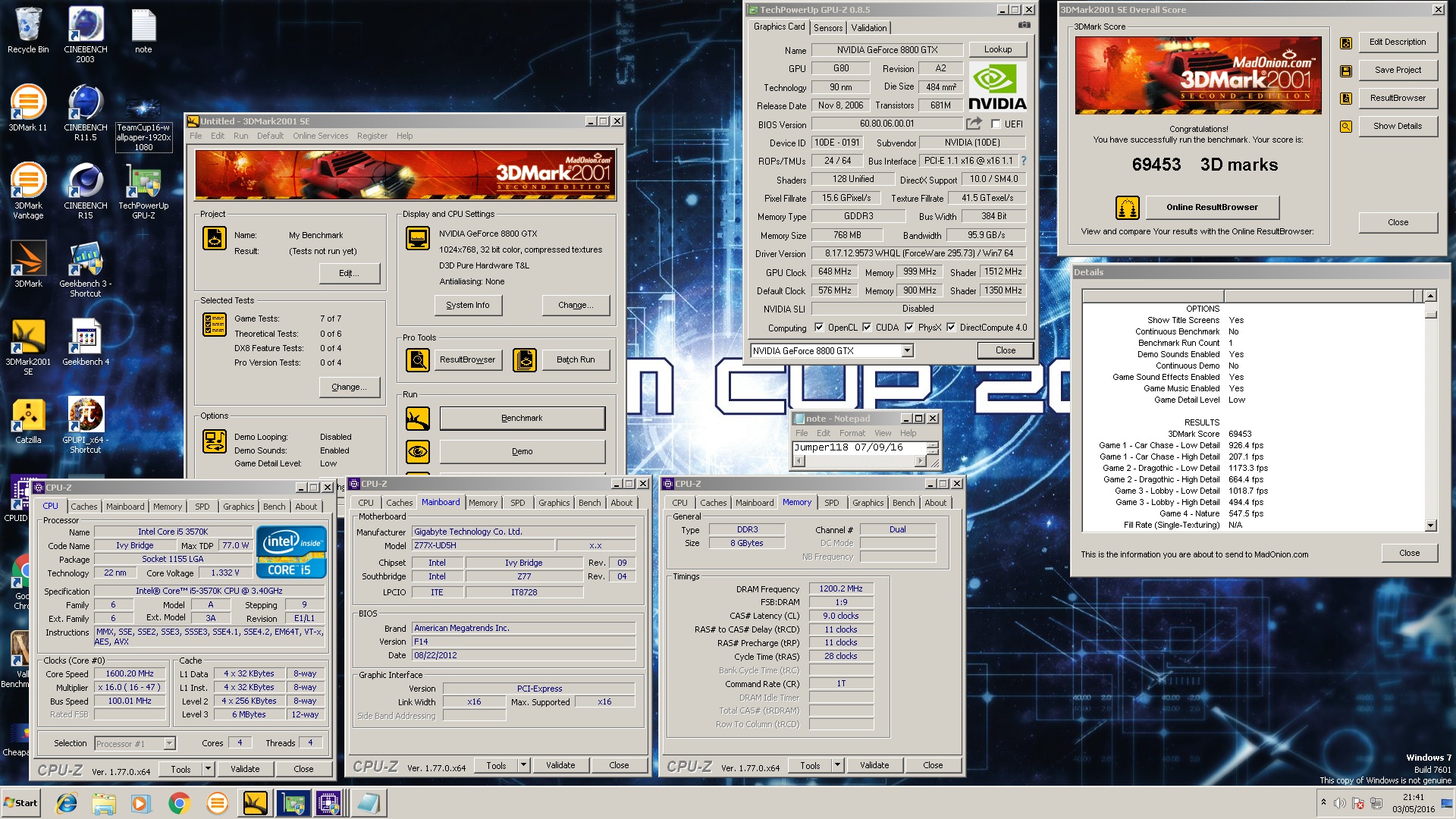Click the Details list vertical scrollbar
Screen dimensions: 1456x819
point(1430,409)
